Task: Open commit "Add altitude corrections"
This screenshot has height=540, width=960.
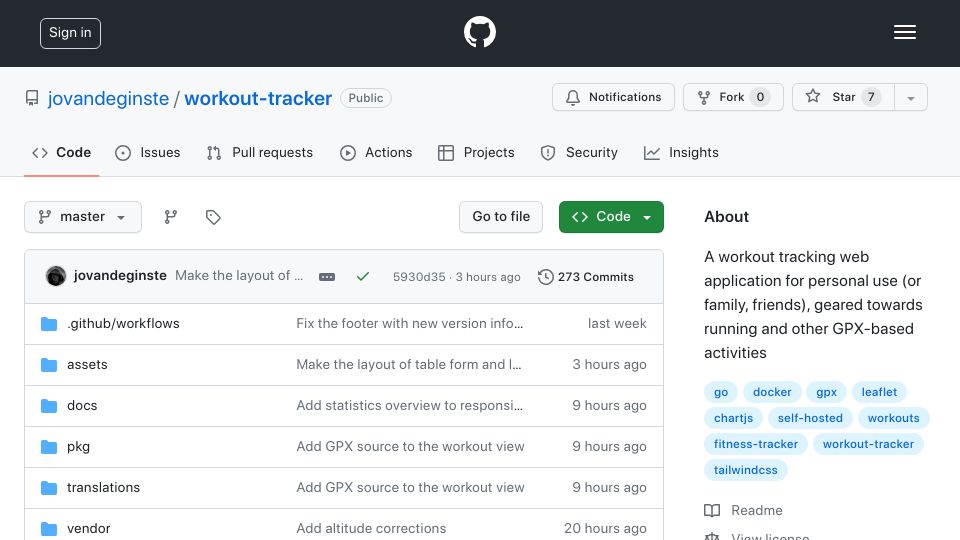Action: tap(371, 528)
